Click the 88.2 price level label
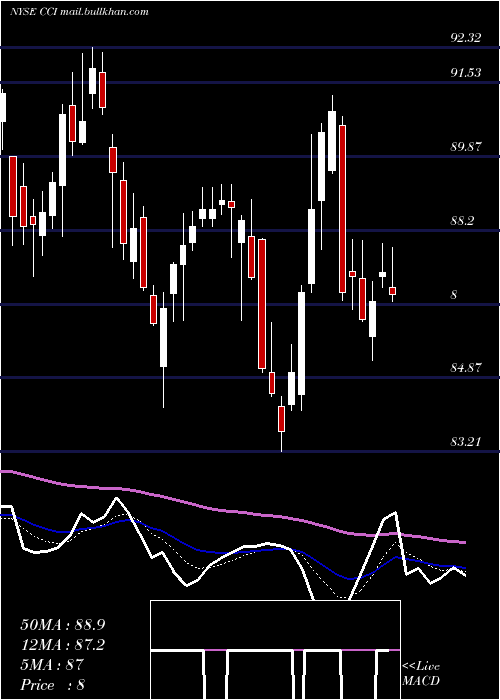The image size is (500, 700). coord(462,221)
